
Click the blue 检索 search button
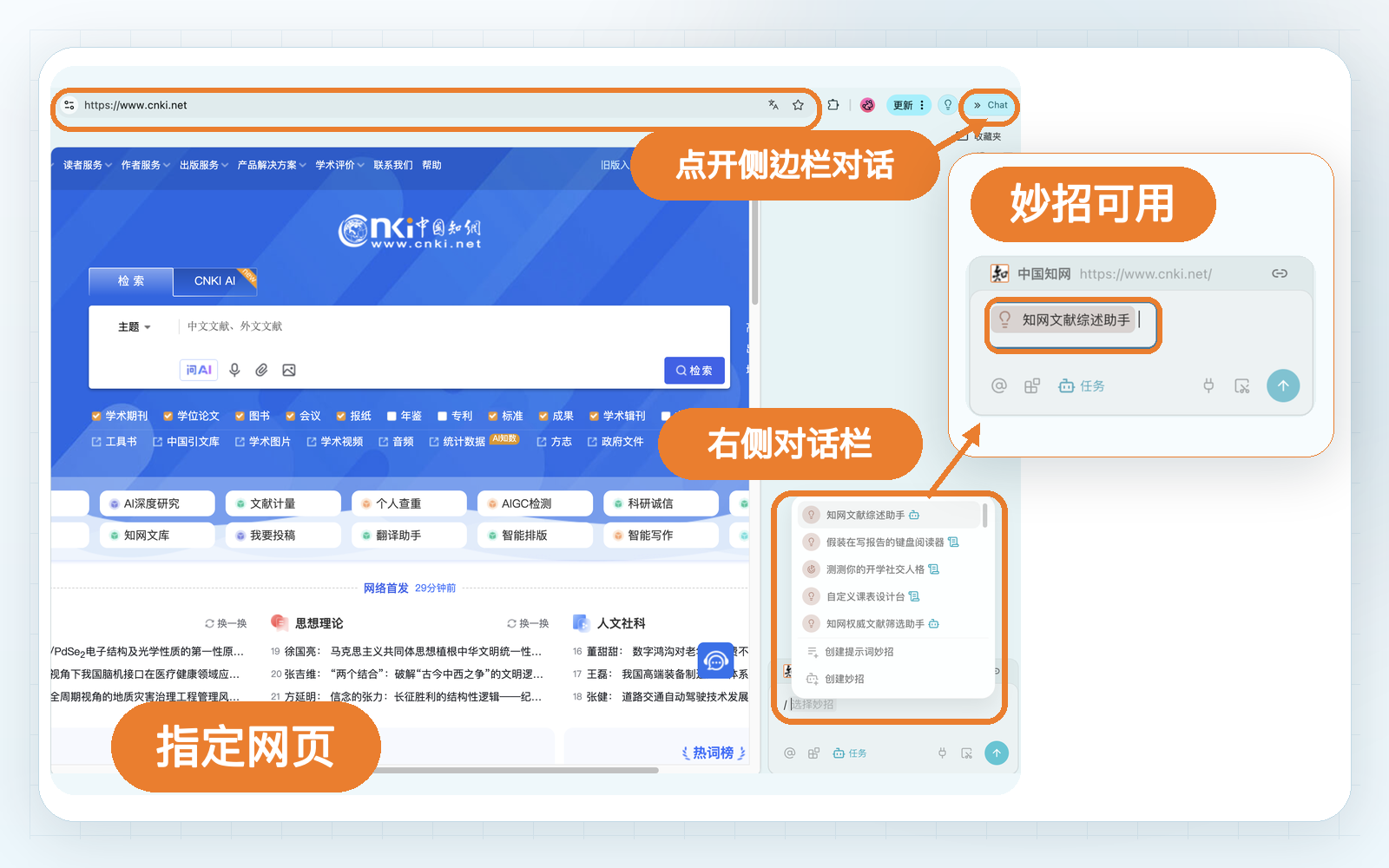click(x=694, y=371)
